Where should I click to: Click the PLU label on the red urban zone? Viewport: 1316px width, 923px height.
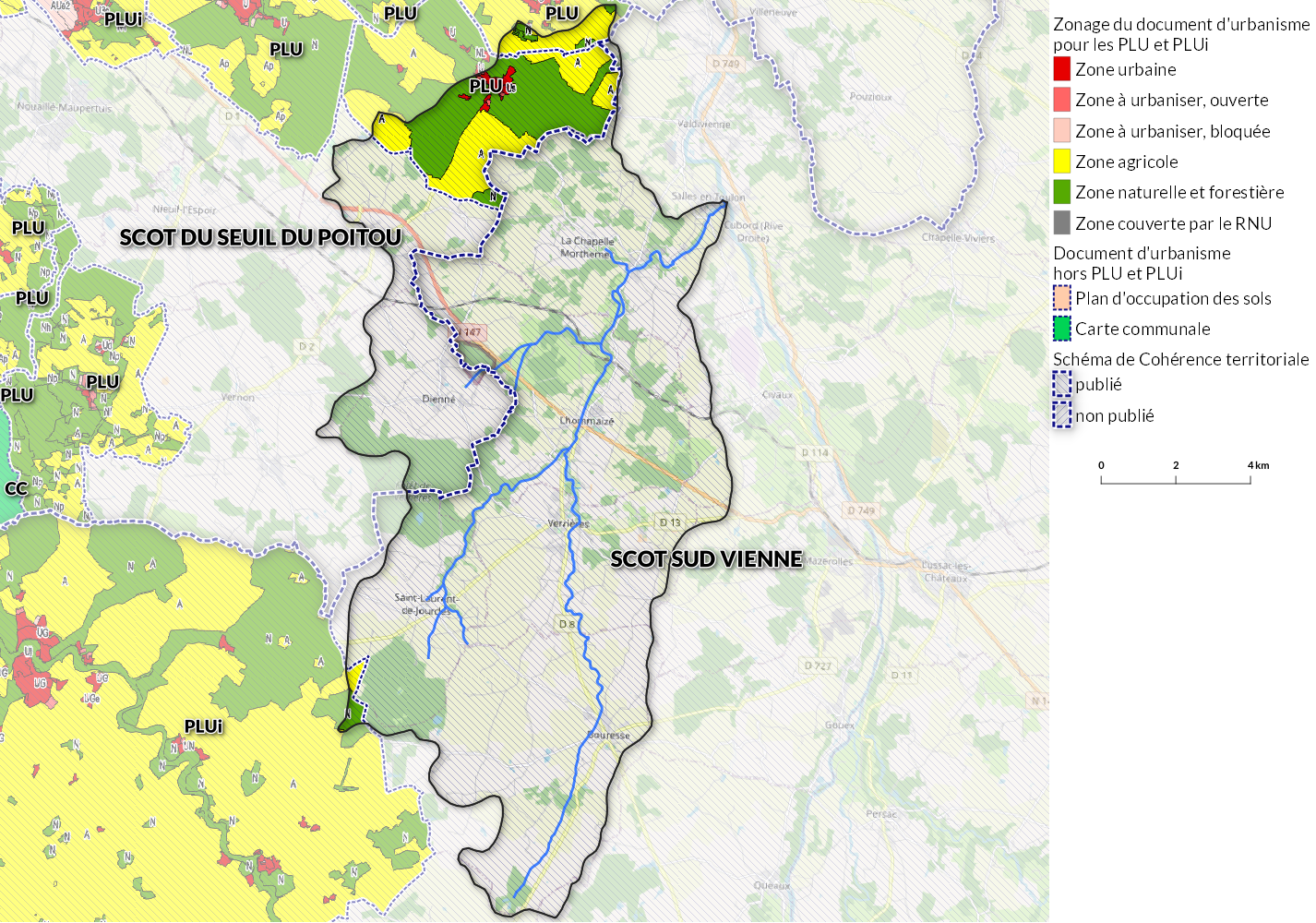[486, 86]
